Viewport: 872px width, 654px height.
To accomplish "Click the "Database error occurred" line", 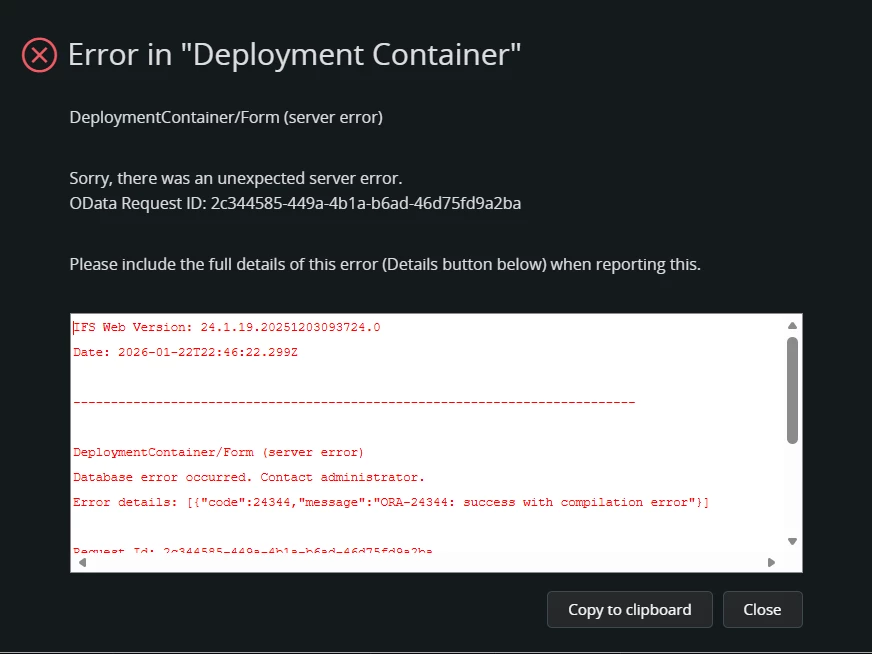I will pos(248,477).
